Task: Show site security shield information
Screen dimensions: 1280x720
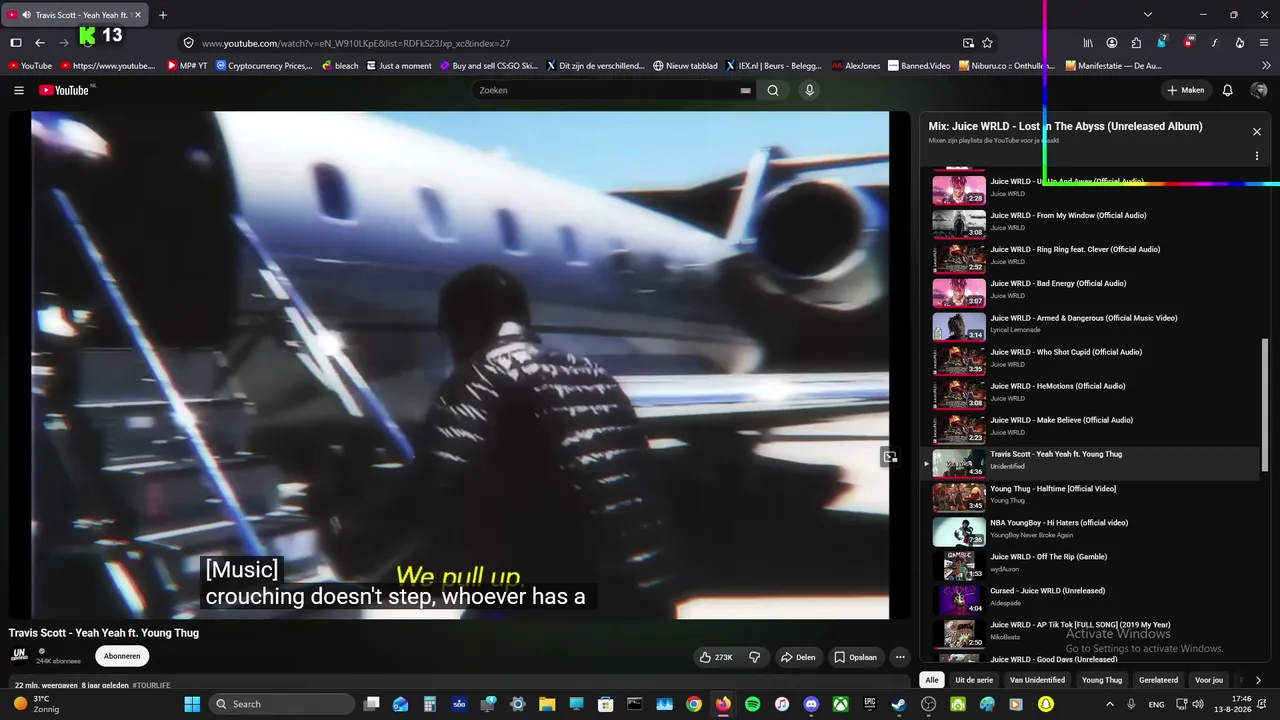Action: click(x=188, y=43)
